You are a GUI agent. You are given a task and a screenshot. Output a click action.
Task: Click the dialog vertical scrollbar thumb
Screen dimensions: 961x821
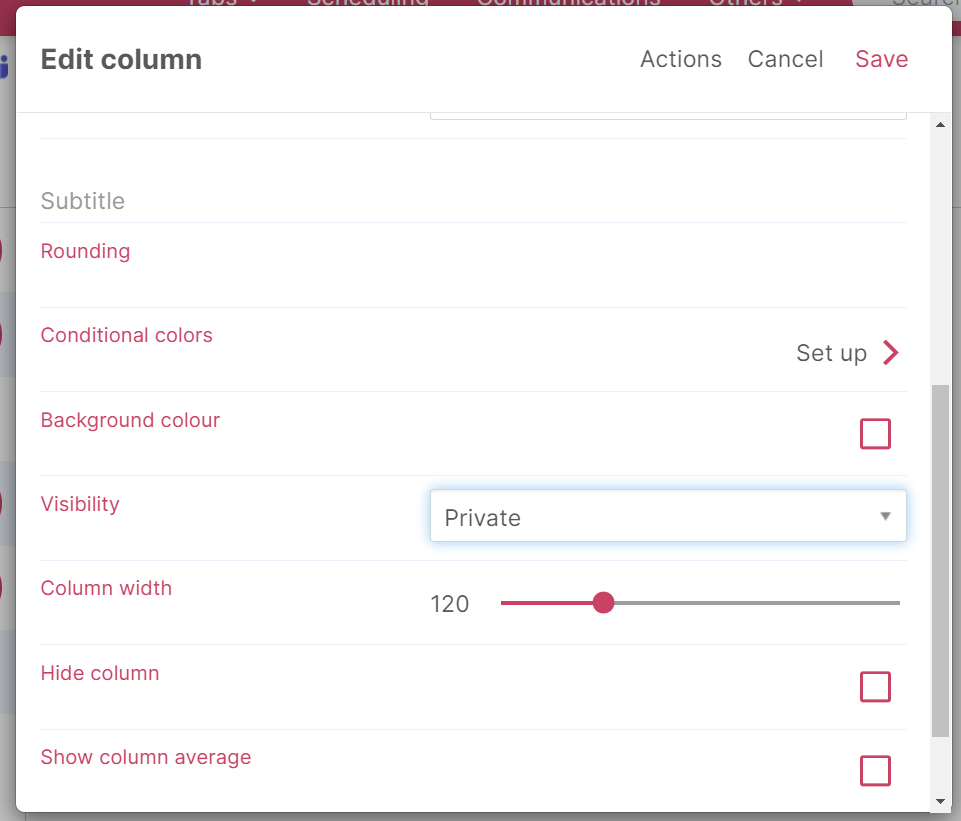click(x=940, y=561)
